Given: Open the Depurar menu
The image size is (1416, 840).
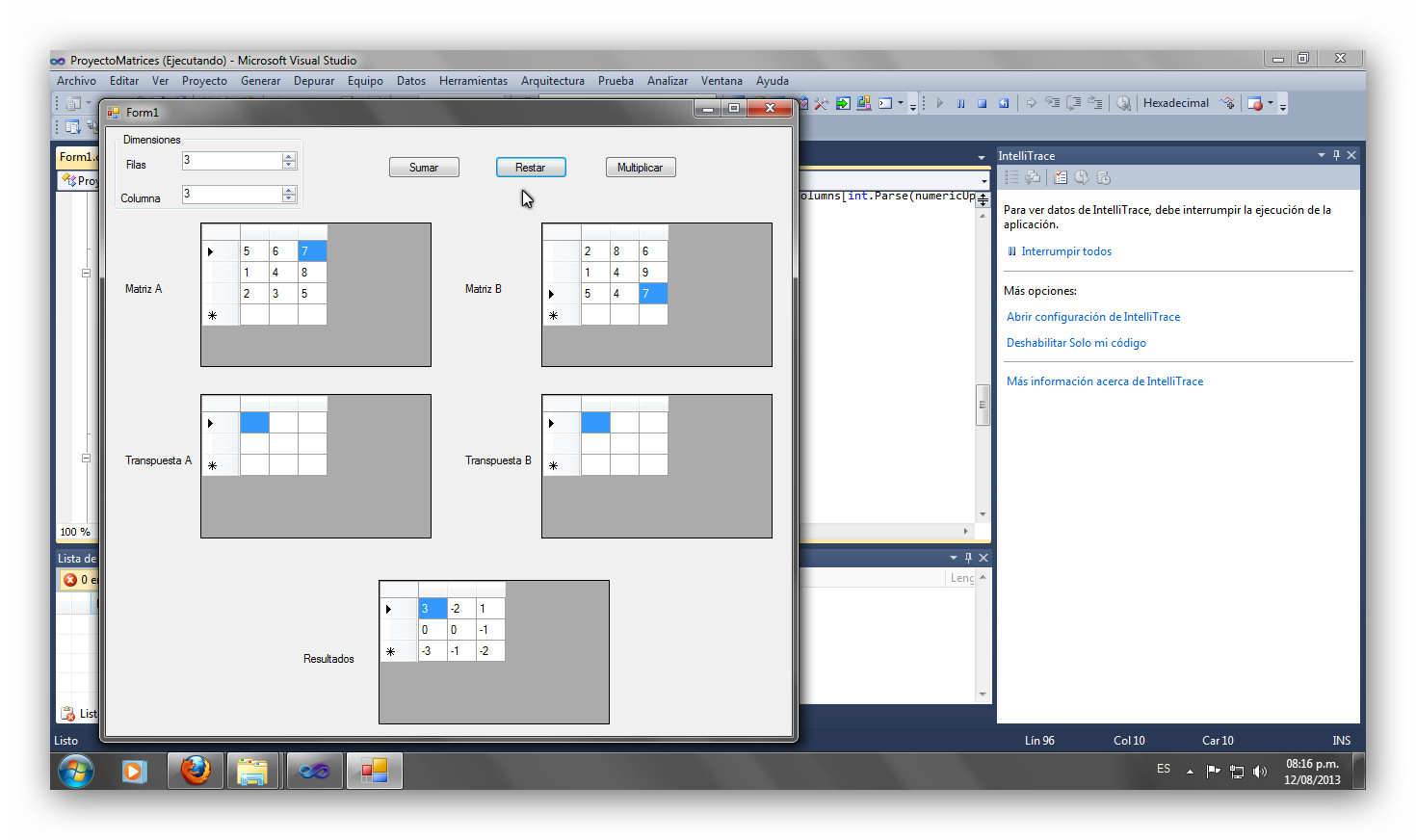Looking at the screenshot, I should [x=314, y=81].
